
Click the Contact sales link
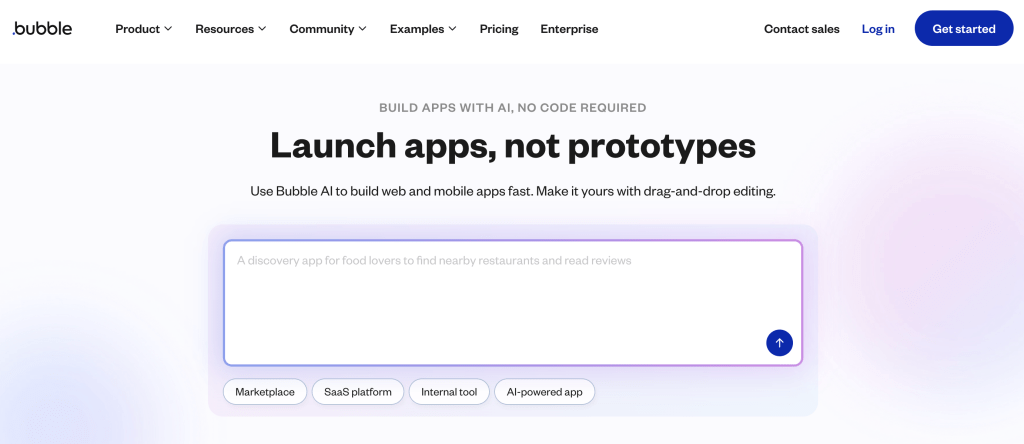pos(802,29)
